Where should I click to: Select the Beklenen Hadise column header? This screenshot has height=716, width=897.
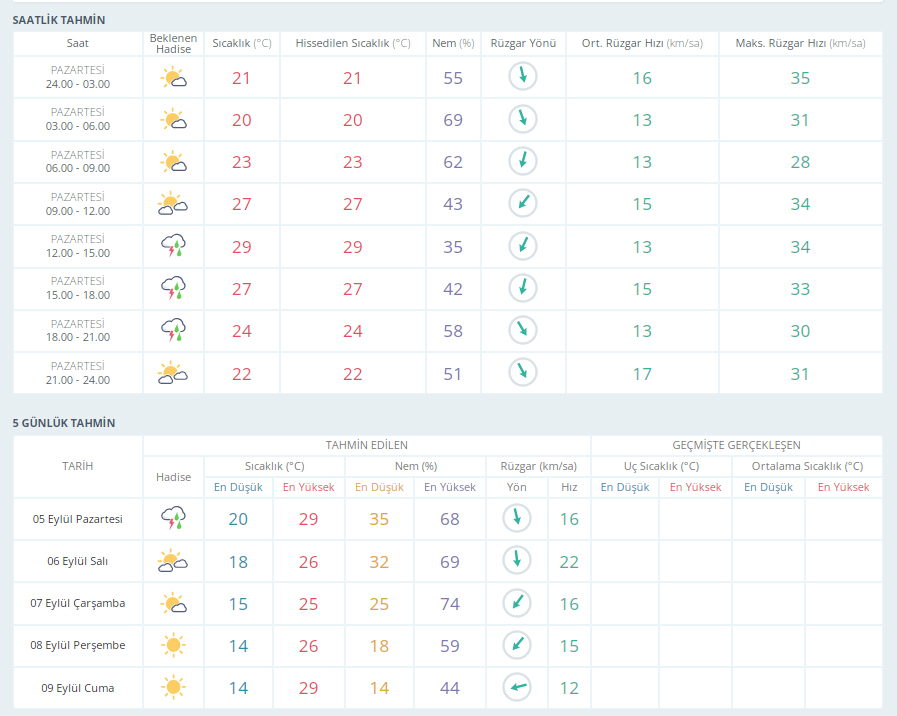click(x=173, y=44)
